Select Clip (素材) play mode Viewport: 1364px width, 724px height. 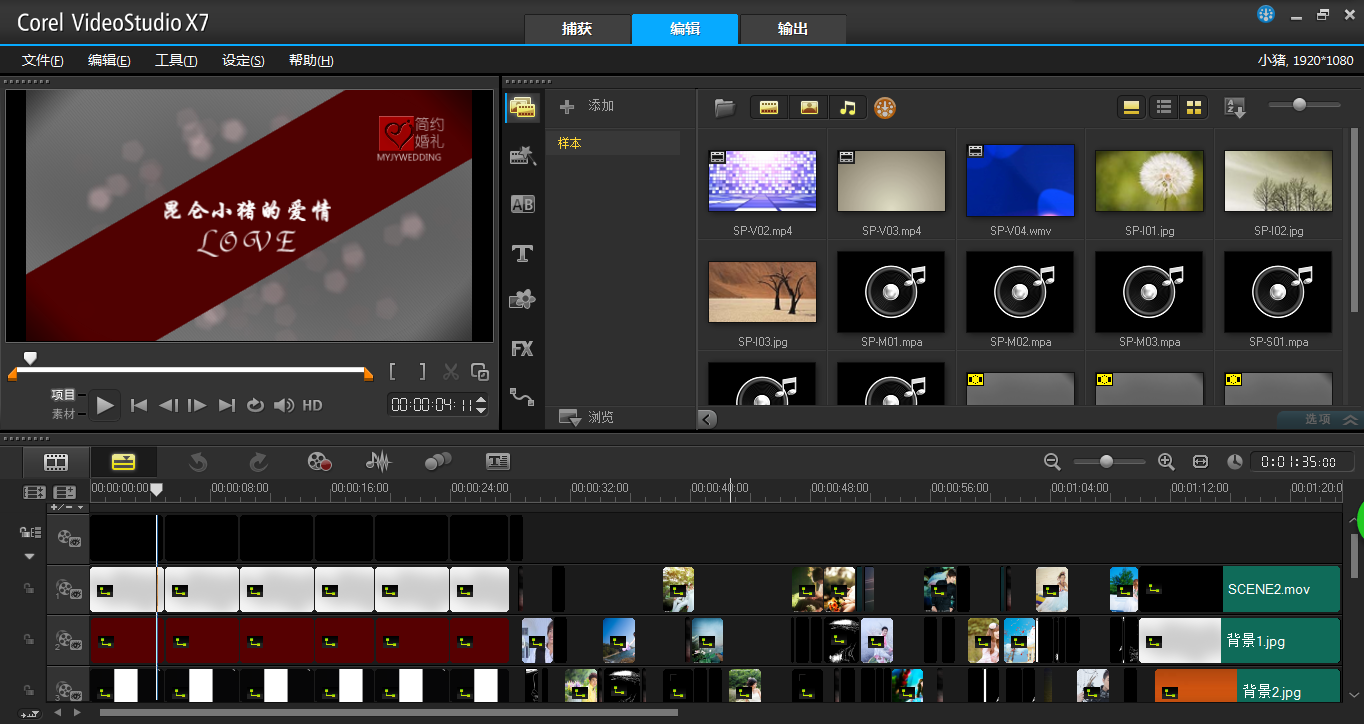click(63, 413)
